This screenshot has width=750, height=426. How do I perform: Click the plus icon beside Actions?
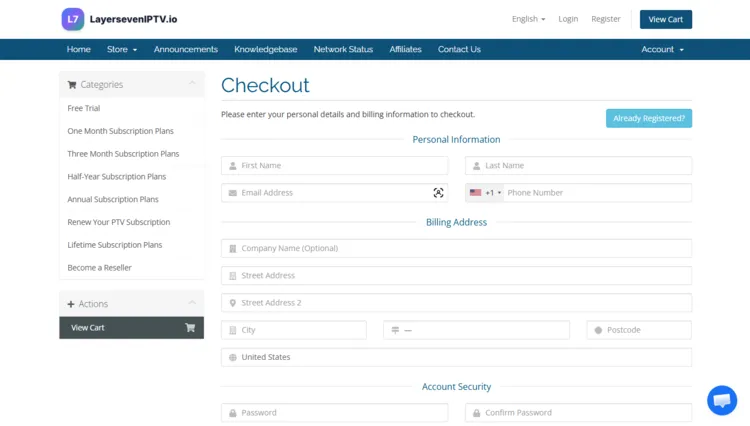pyautogui.click(x=71, y=304)
